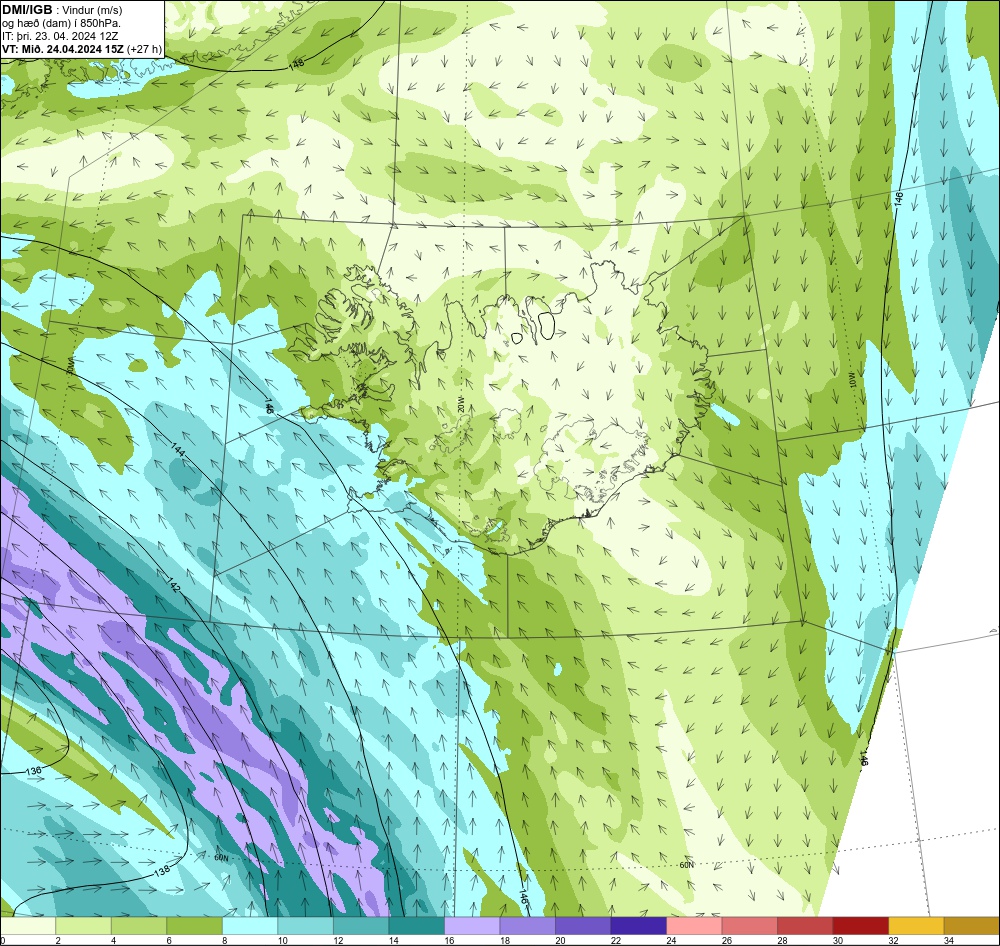Click the 0–2 m/s pale yellow legend swatch

click(x=28, y=926)
